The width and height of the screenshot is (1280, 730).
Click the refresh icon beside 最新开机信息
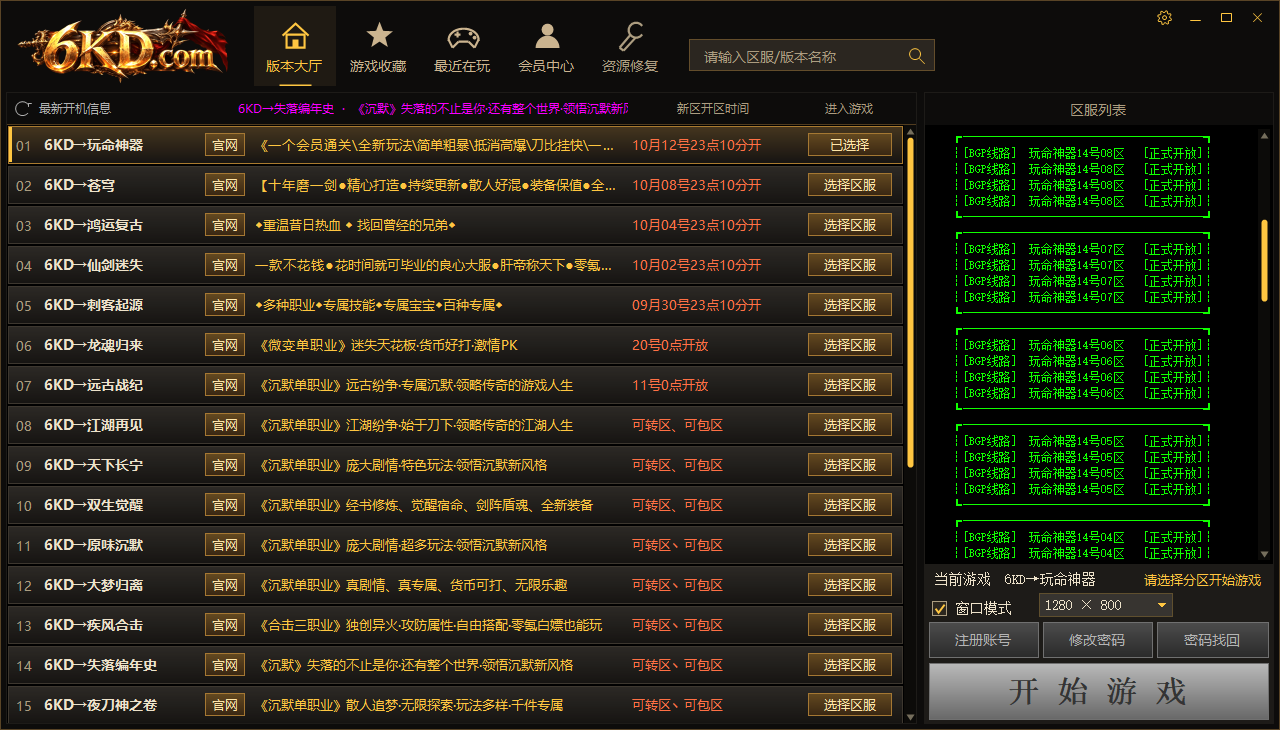tap(23, 108)
